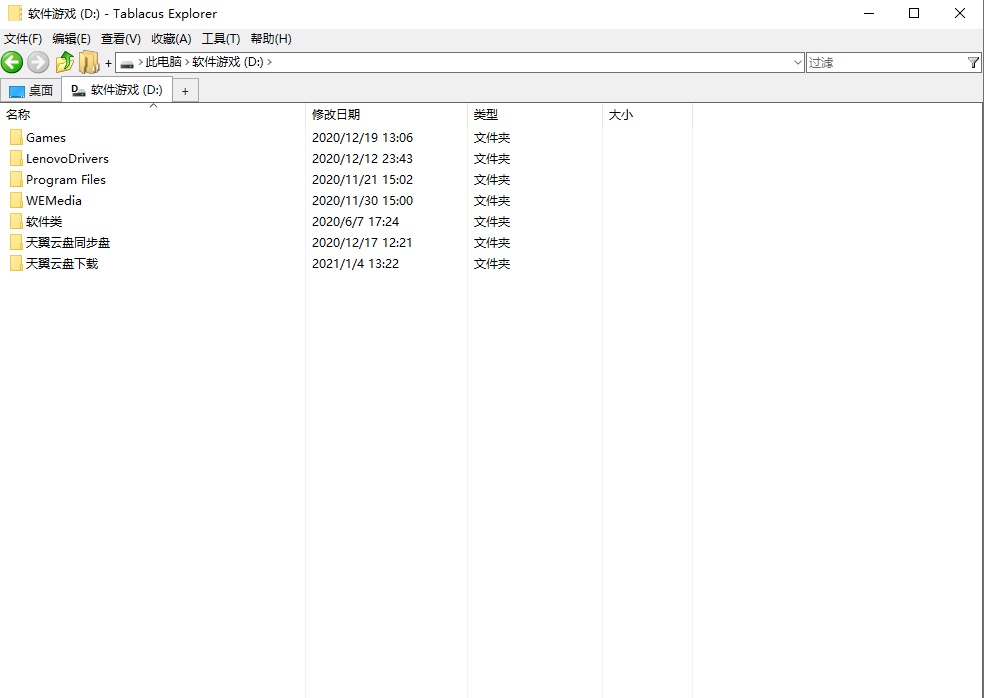Open the Games folder
This screenshot has height=698, width=984.
(x=45, y=137)
